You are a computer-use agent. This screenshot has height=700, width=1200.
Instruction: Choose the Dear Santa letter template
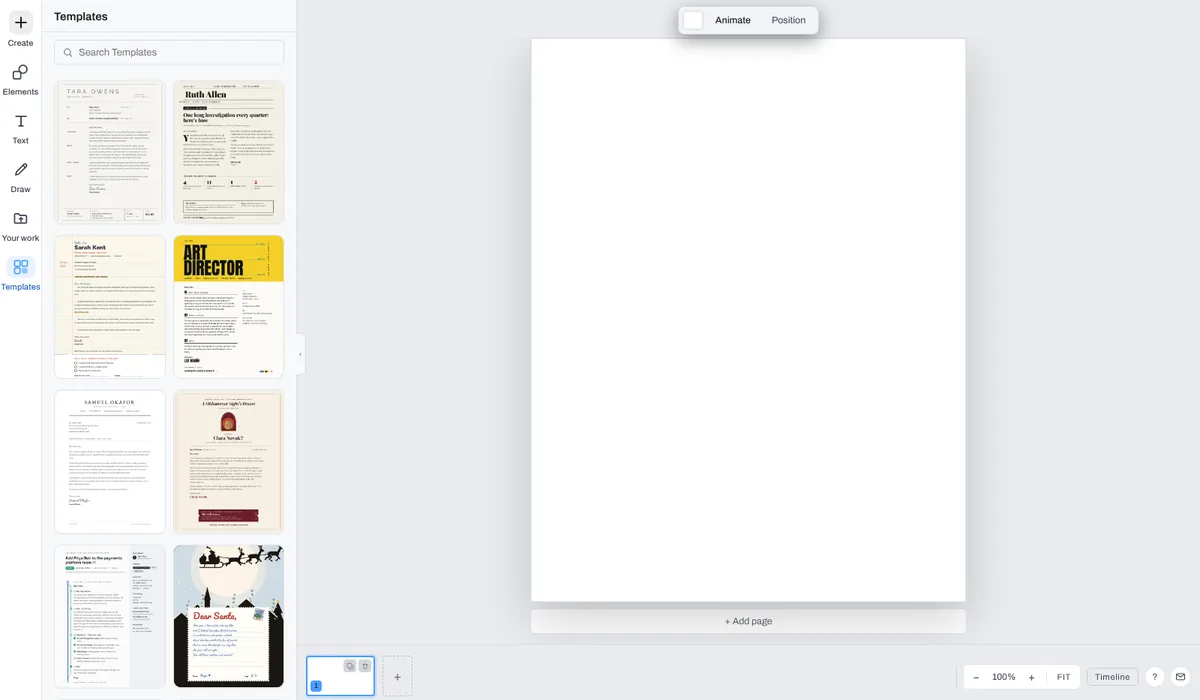[229, 616]
